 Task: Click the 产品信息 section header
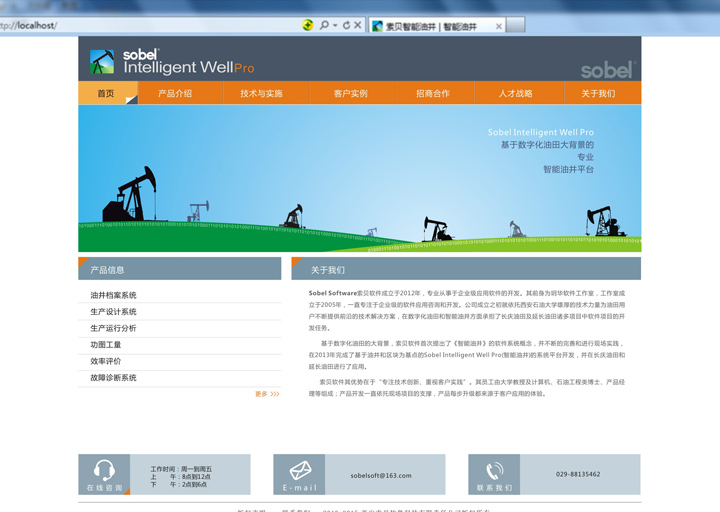coord(180,269)
